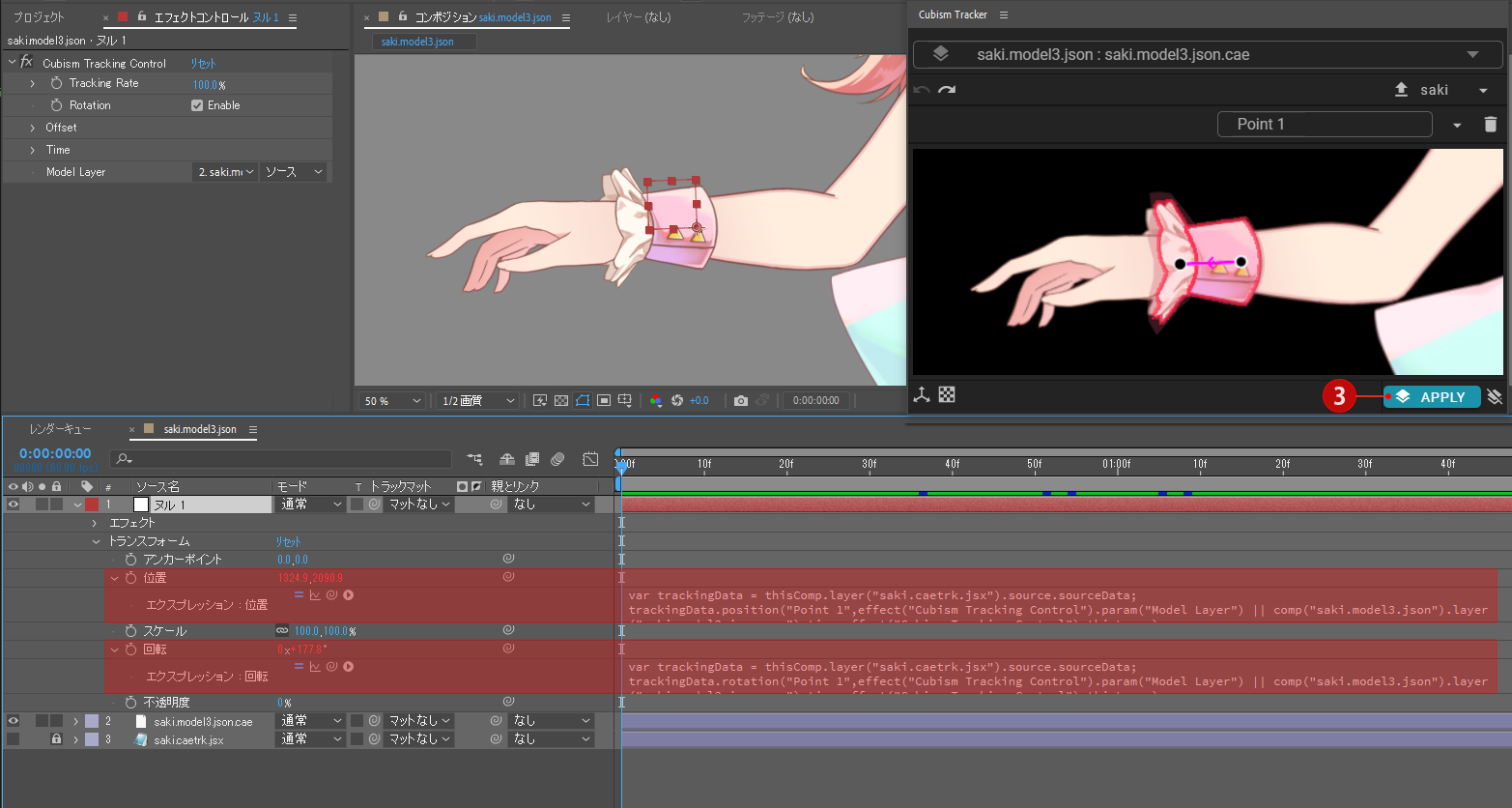Open the zoom level dropdown set to 50%

click(390, 399)
